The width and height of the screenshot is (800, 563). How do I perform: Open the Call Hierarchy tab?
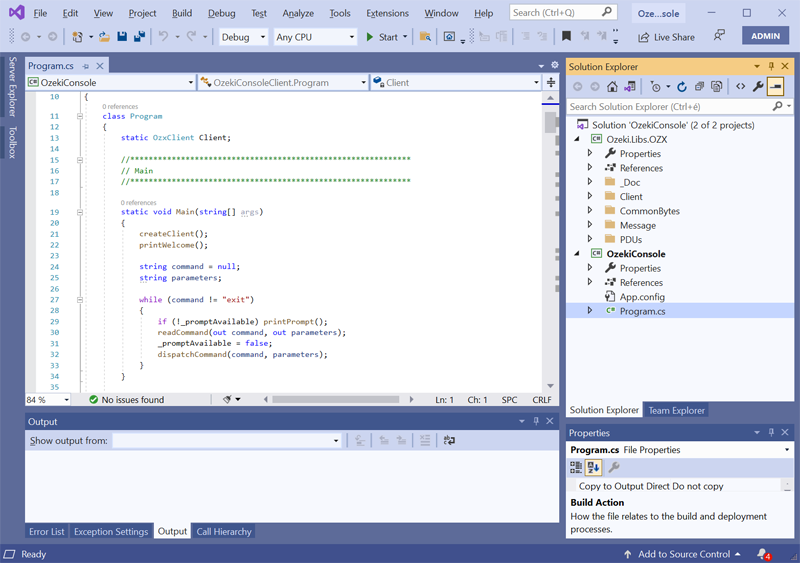click(x=224, y=531)
